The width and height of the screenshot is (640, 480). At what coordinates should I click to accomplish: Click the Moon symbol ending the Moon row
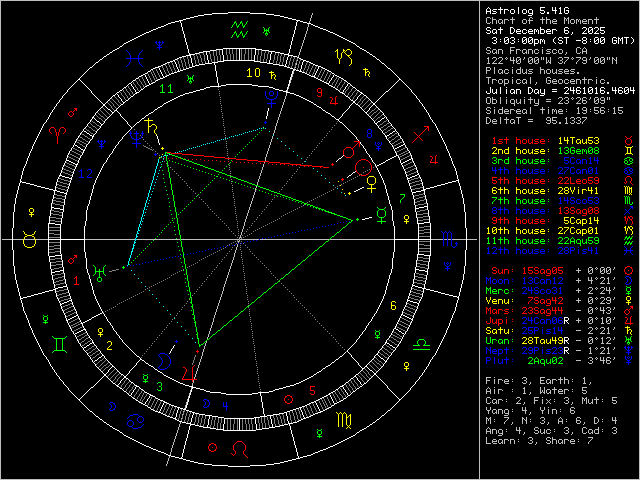tap(628, 281)
